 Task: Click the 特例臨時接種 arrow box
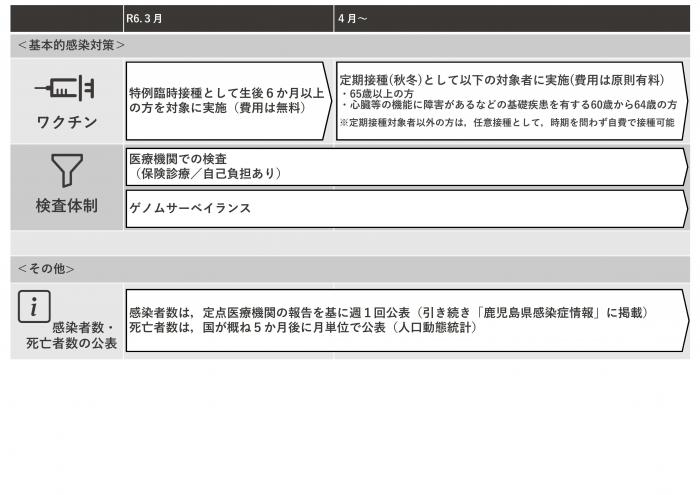click(x=228, y=100)
